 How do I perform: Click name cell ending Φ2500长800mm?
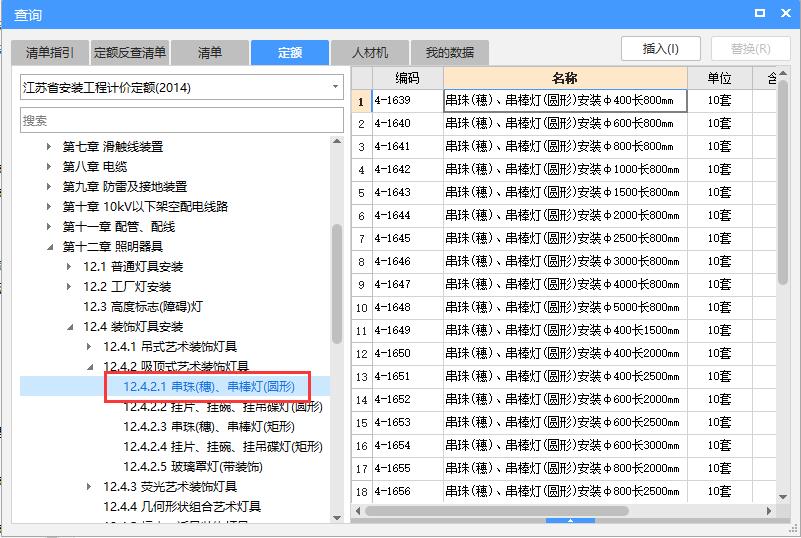(x=565, y=238)
